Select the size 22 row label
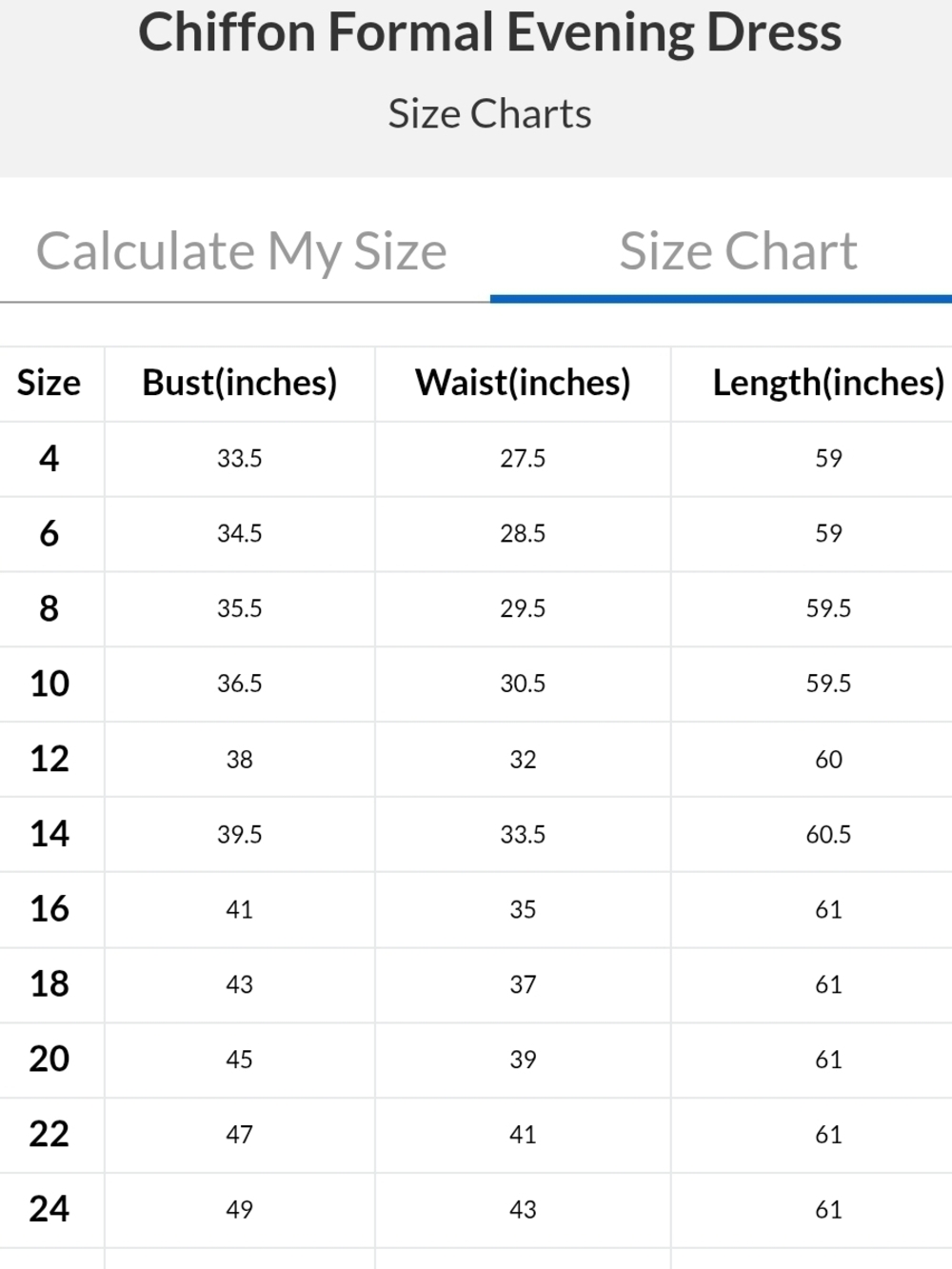Image resolution: width=952 pixels, height=1269 pixels. 49,1134
